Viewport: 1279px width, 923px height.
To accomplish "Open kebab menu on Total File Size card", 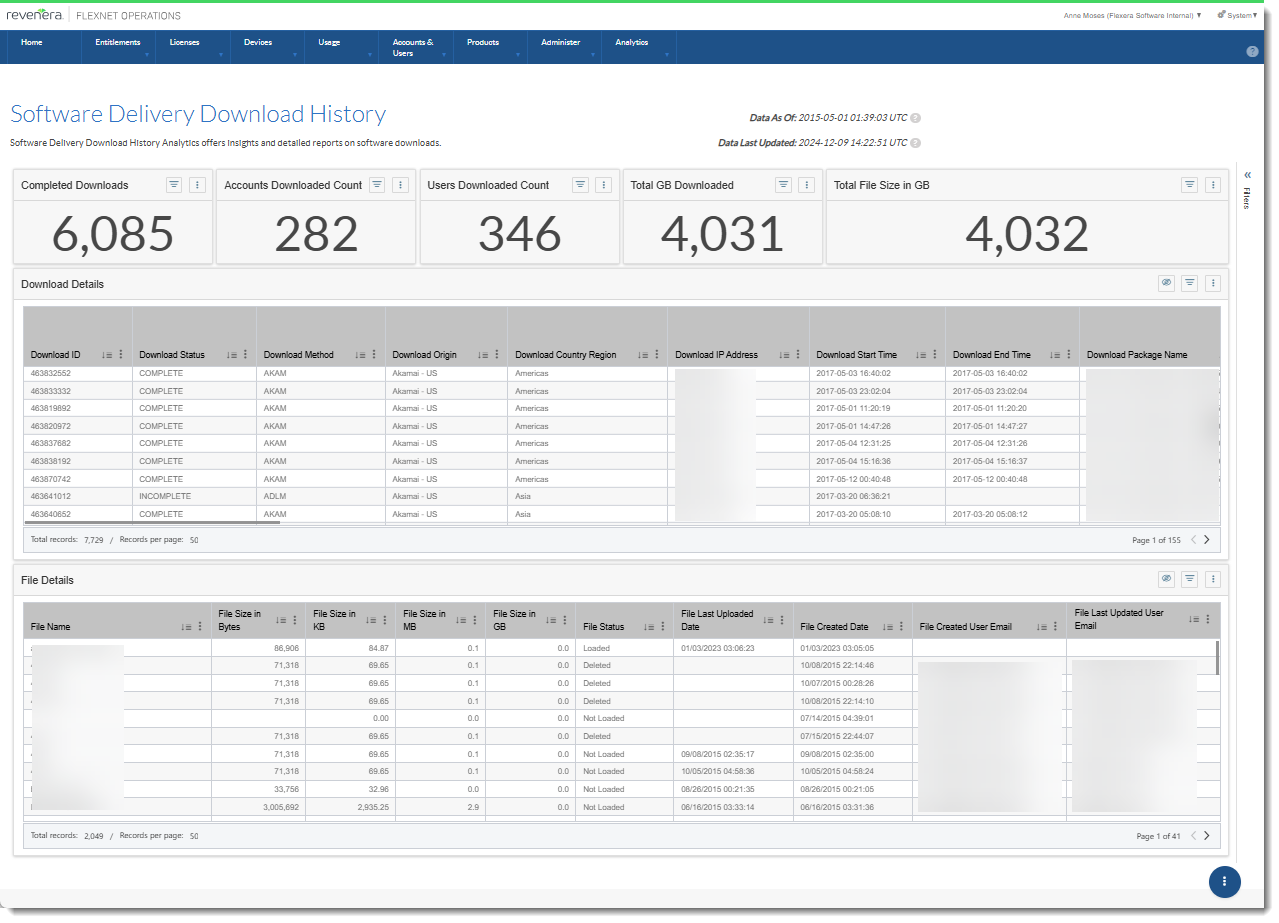I will [1212, 185].
